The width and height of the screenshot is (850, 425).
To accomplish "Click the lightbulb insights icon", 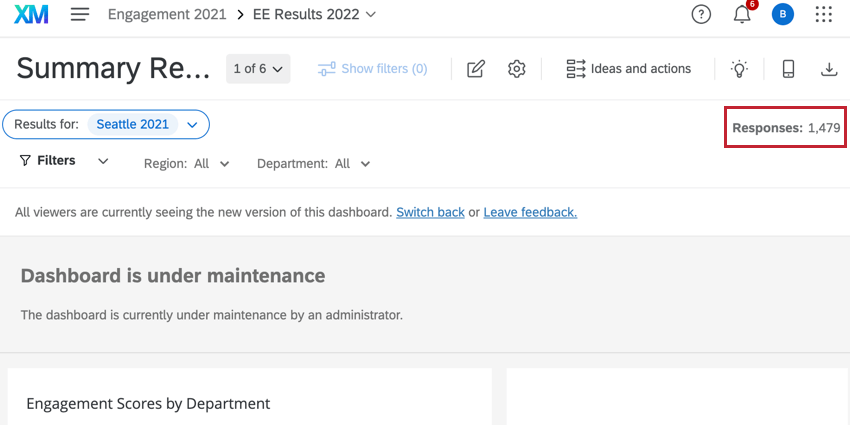I will click(739, 69).
